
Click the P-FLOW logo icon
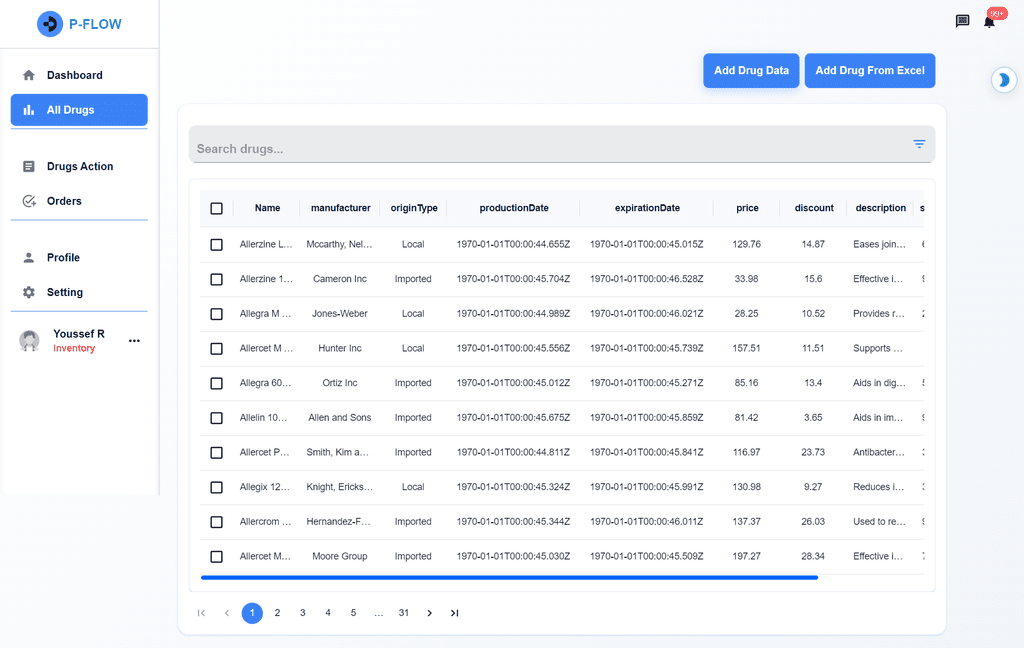coord(50,24)
